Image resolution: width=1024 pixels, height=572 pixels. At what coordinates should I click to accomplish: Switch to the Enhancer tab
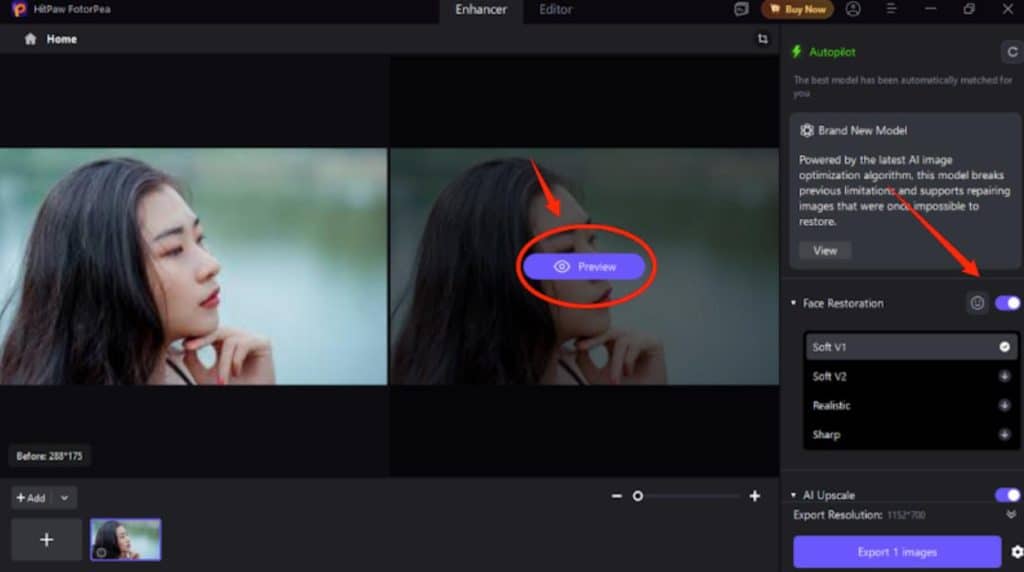[481, 10]
